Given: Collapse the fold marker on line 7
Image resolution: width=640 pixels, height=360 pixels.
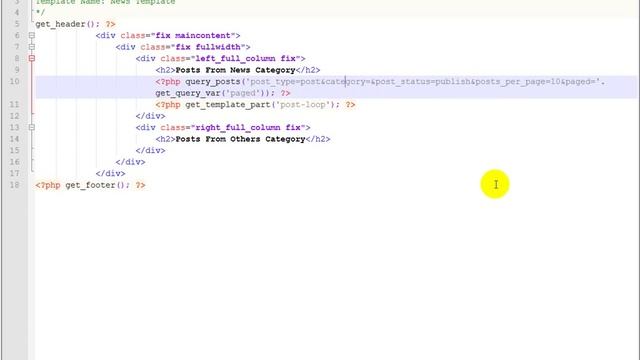Looking at the screenshot, I should [32, 47].
